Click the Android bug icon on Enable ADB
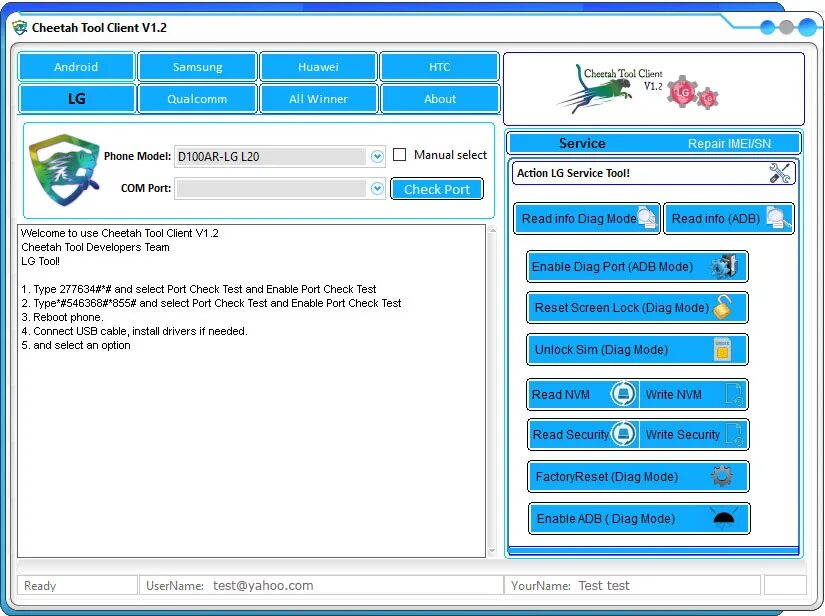This screenshot has height=616, width=825. [x=723, y=518]
